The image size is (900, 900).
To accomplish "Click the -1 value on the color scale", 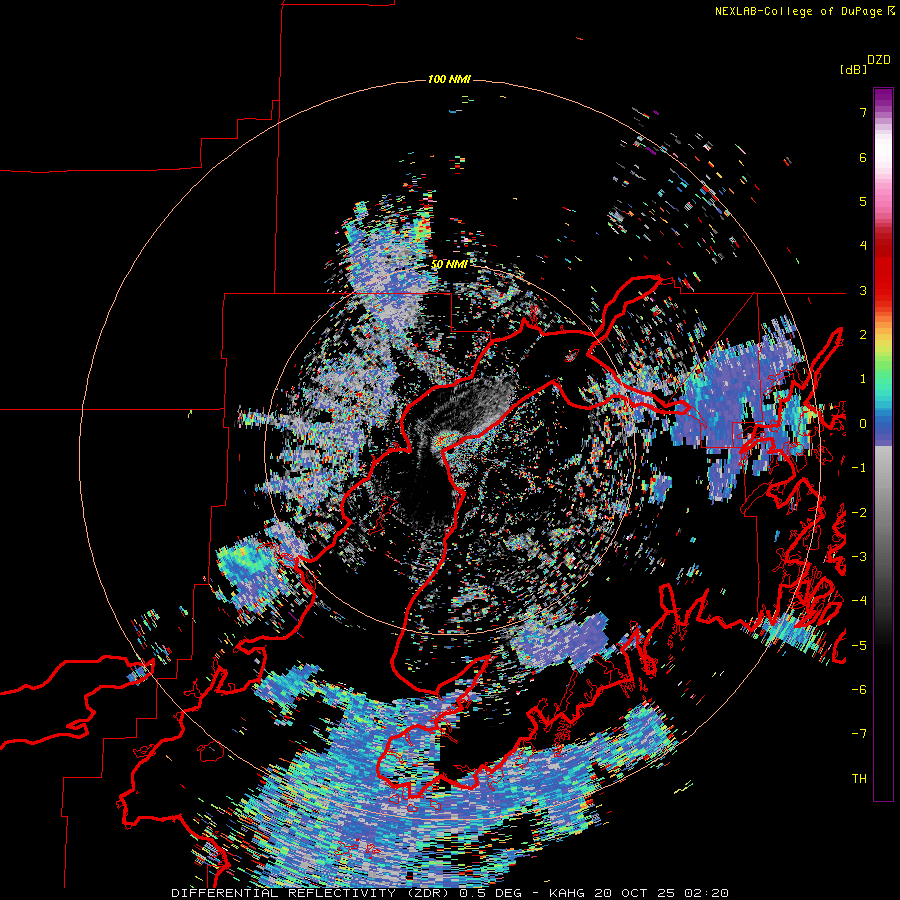I will (859, 468).
